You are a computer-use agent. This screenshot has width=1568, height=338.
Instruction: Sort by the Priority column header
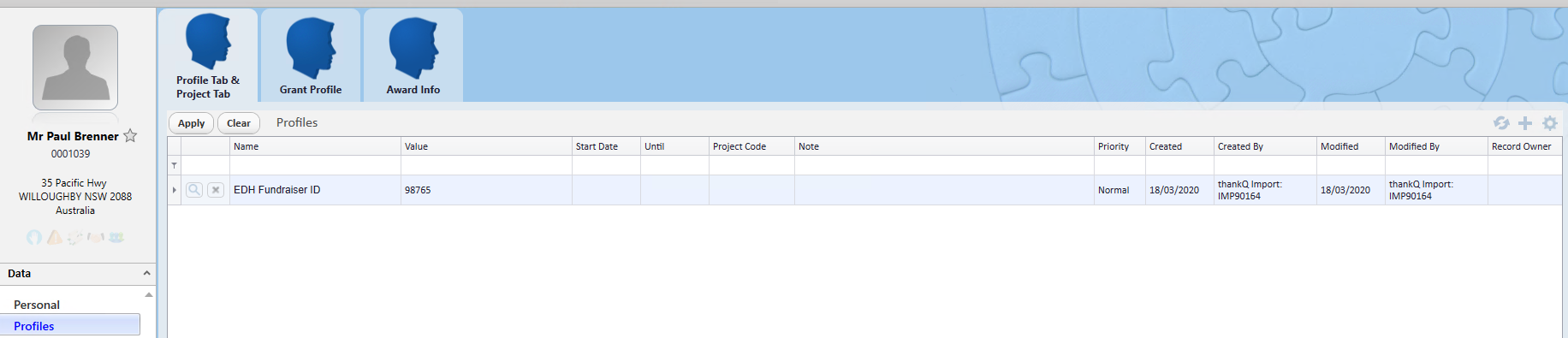(1120, 146)
